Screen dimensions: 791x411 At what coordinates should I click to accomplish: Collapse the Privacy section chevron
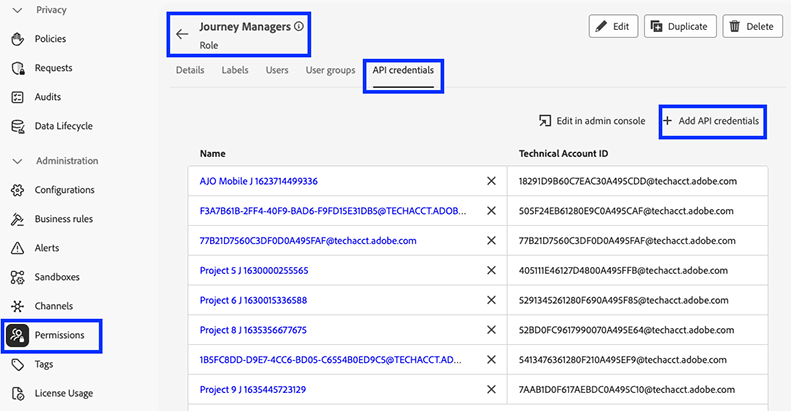pos(16,9)
